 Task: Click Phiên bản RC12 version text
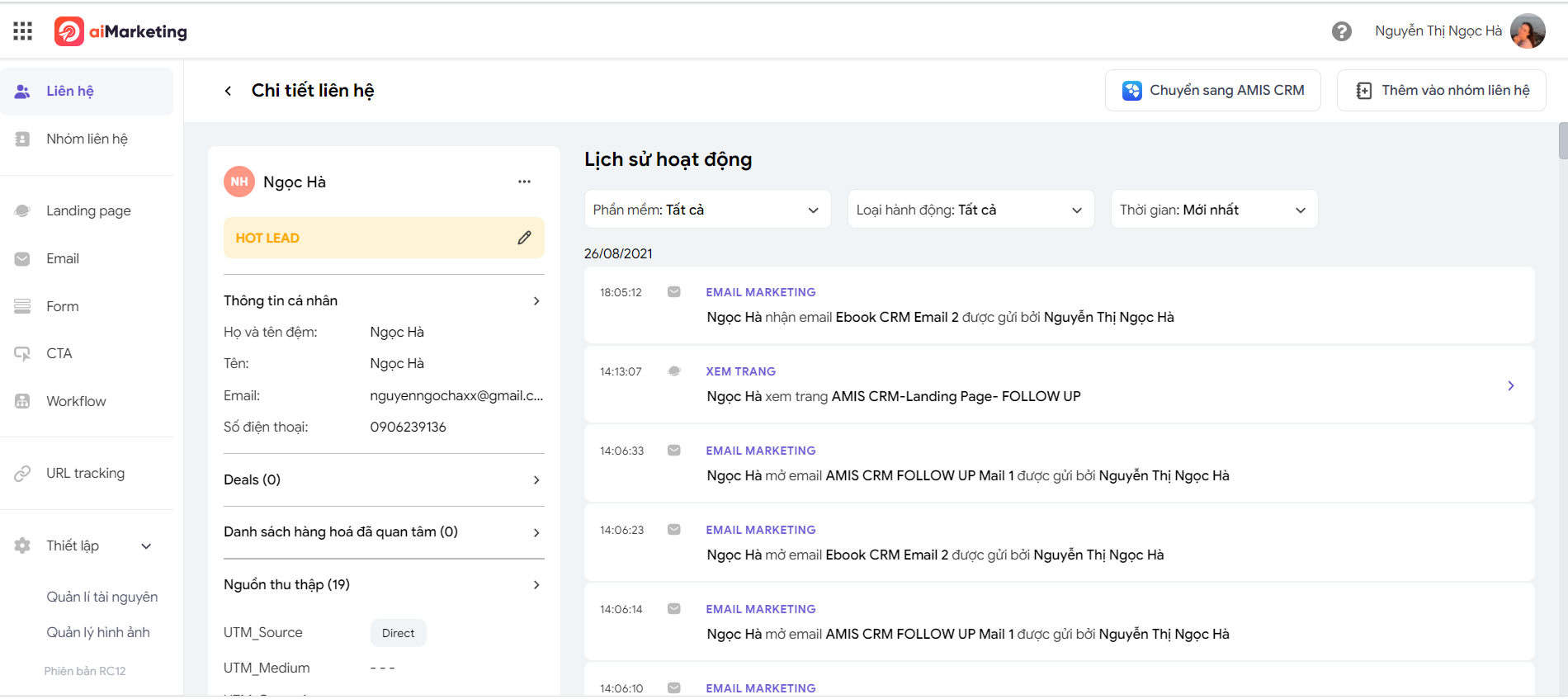pos(85,671)
